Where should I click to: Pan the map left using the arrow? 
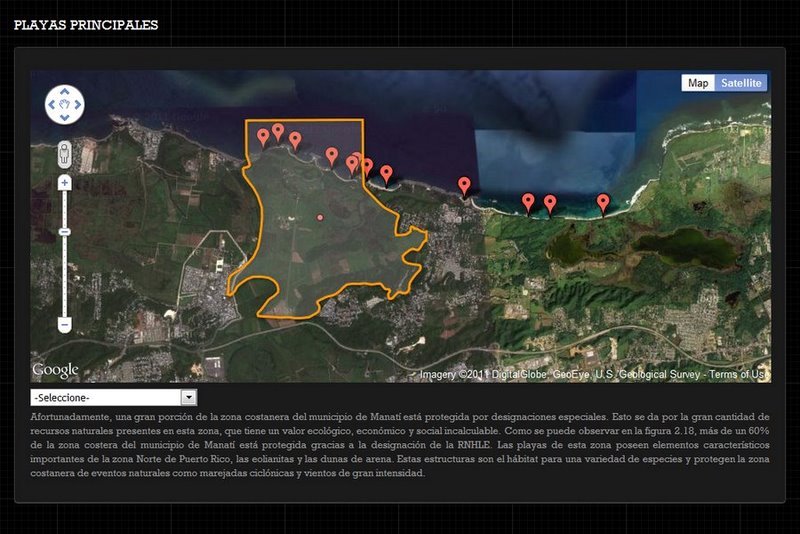click(x=52, y=104)
